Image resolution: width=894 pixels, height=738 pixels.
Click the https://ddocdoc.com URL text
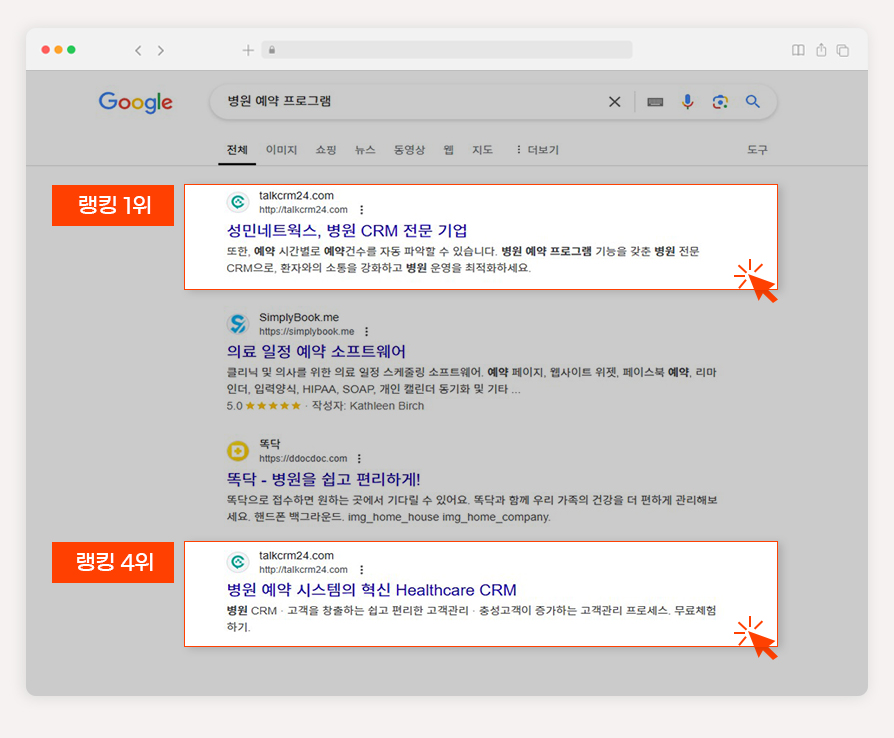pyautogui.click(x=303, y=459)
